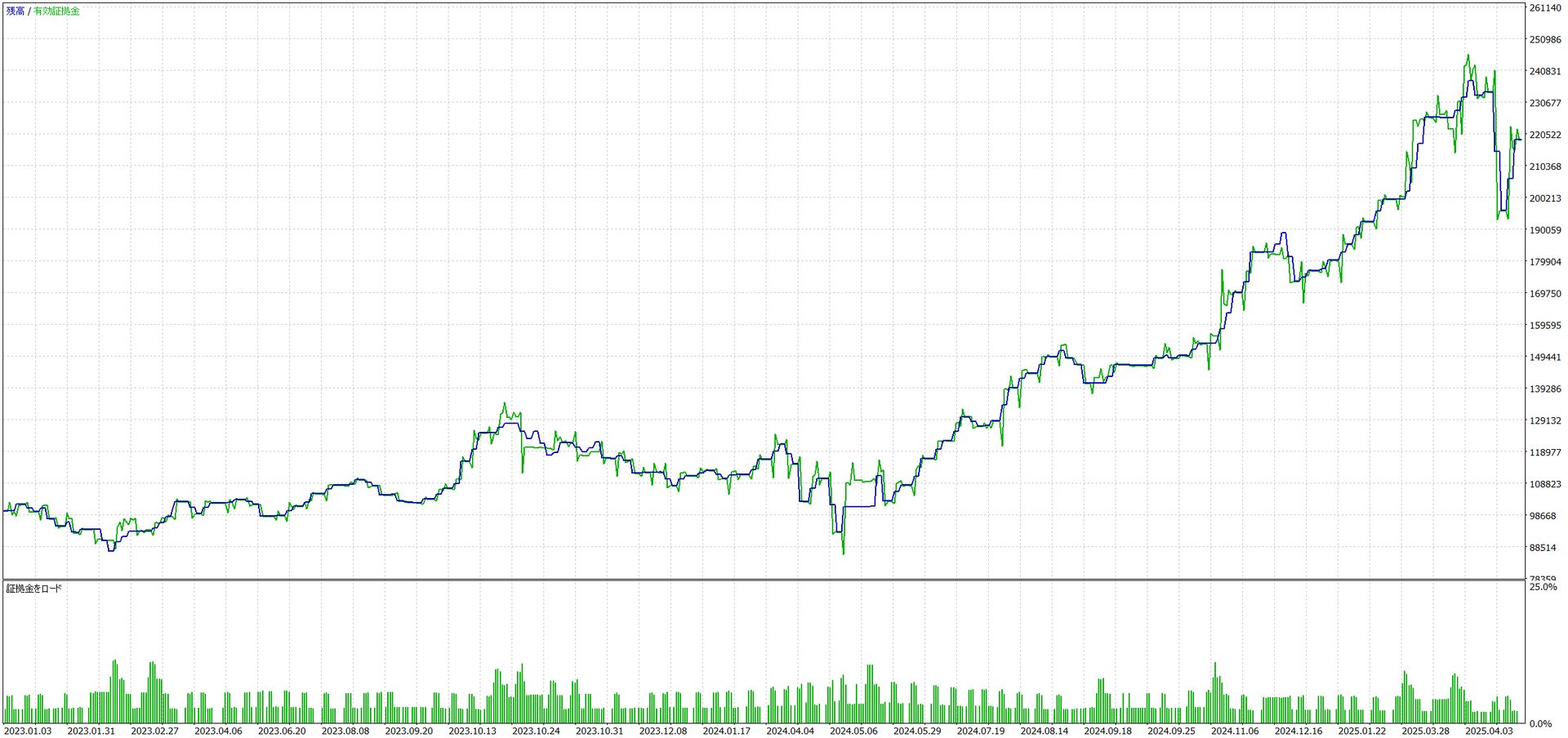Click the 2024.01.17 date label
The height and width of the screenshot is (738, 1568).
(726, 731)
